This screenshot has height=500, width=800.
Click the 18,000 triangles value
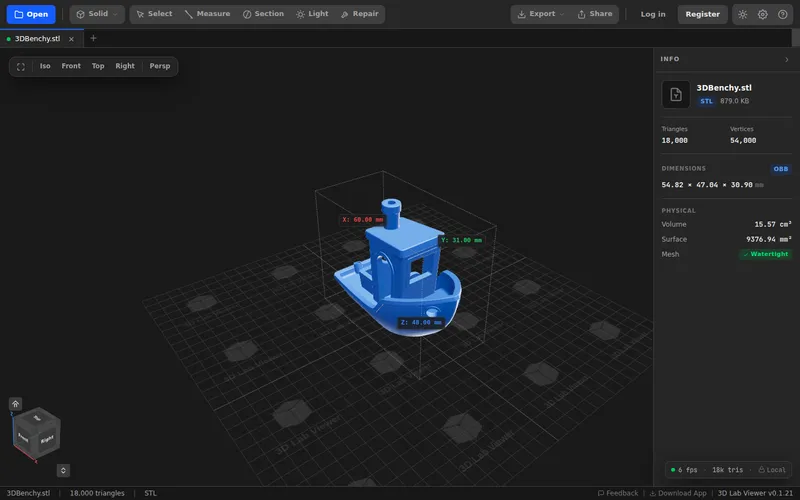tap(674, 140)
